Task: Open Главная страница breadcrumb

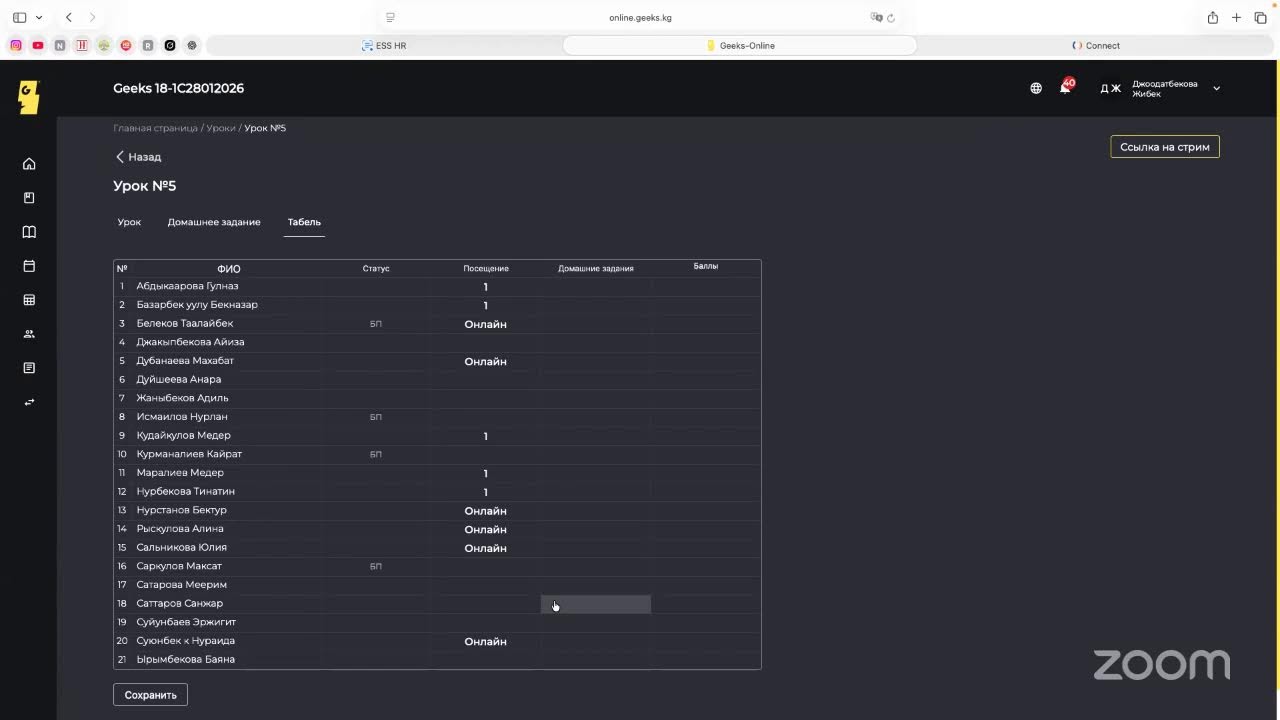Action: click(155, 128)
